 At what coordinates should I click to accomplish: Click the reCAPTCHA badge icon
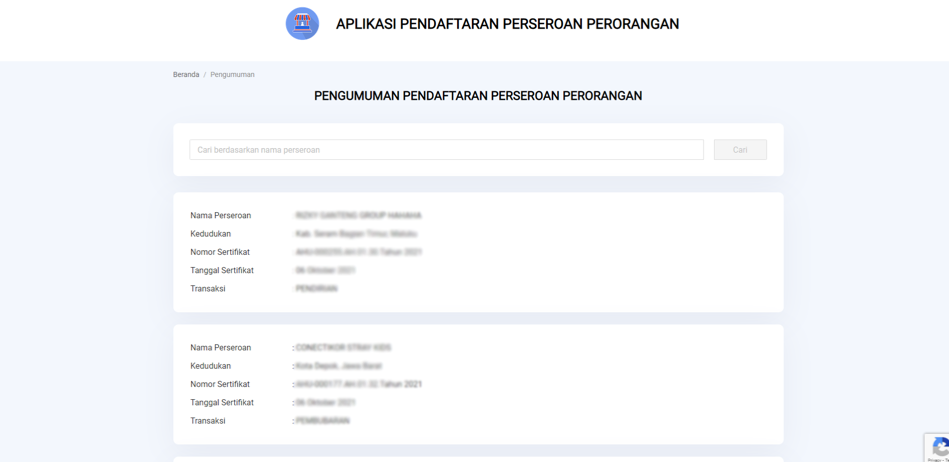tap(937, 447)
